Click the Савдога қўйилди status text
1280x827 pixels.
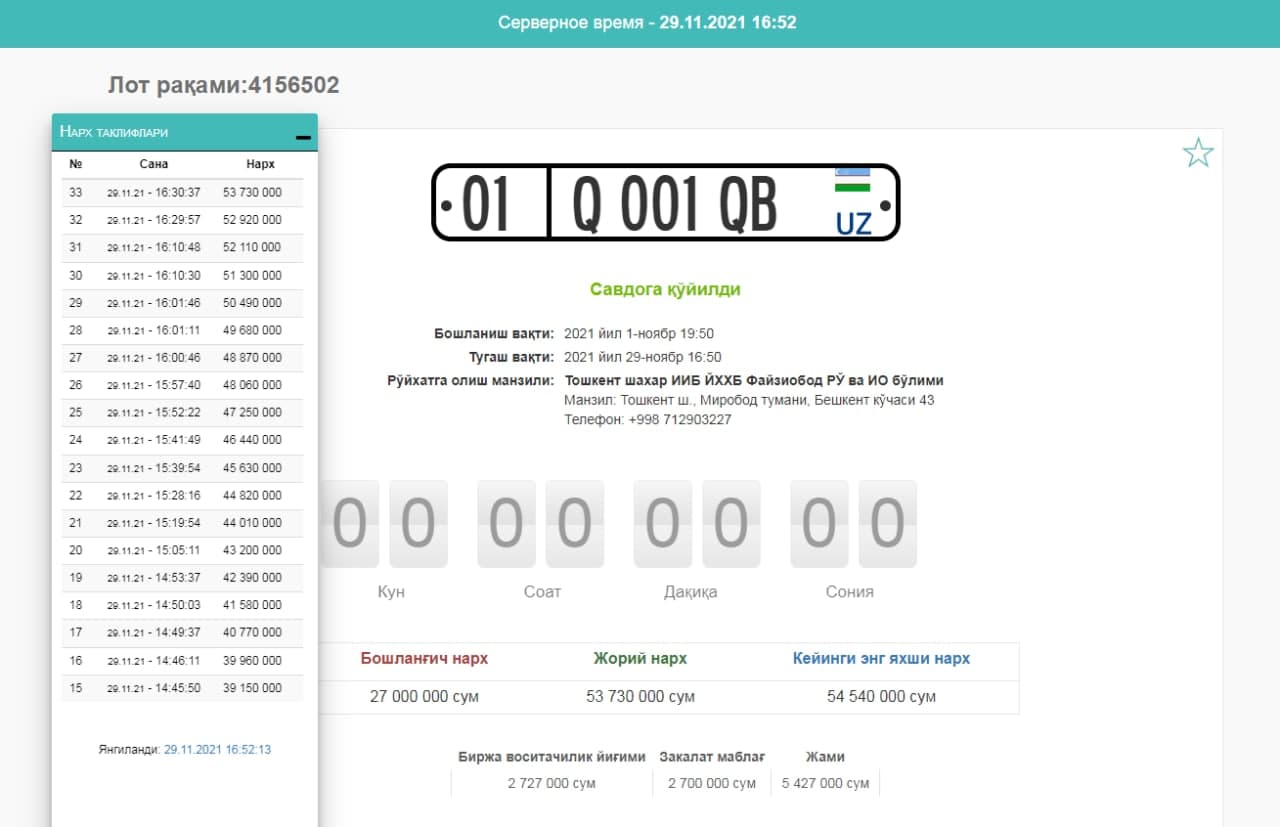[x=665, y=290]
